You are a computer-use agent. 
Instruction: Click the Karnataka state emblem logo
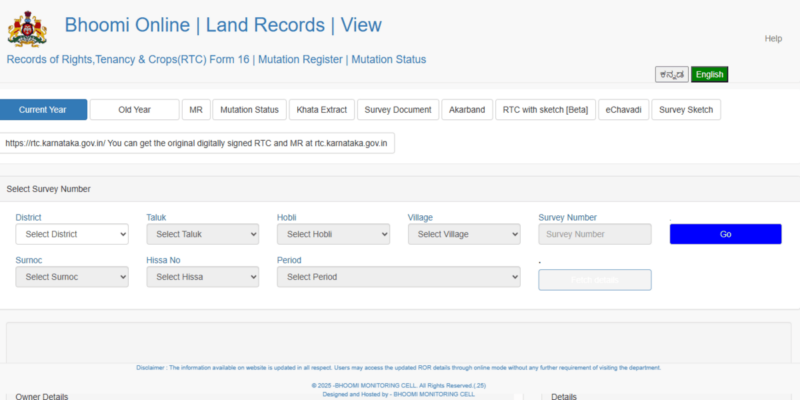click(27, 29)
